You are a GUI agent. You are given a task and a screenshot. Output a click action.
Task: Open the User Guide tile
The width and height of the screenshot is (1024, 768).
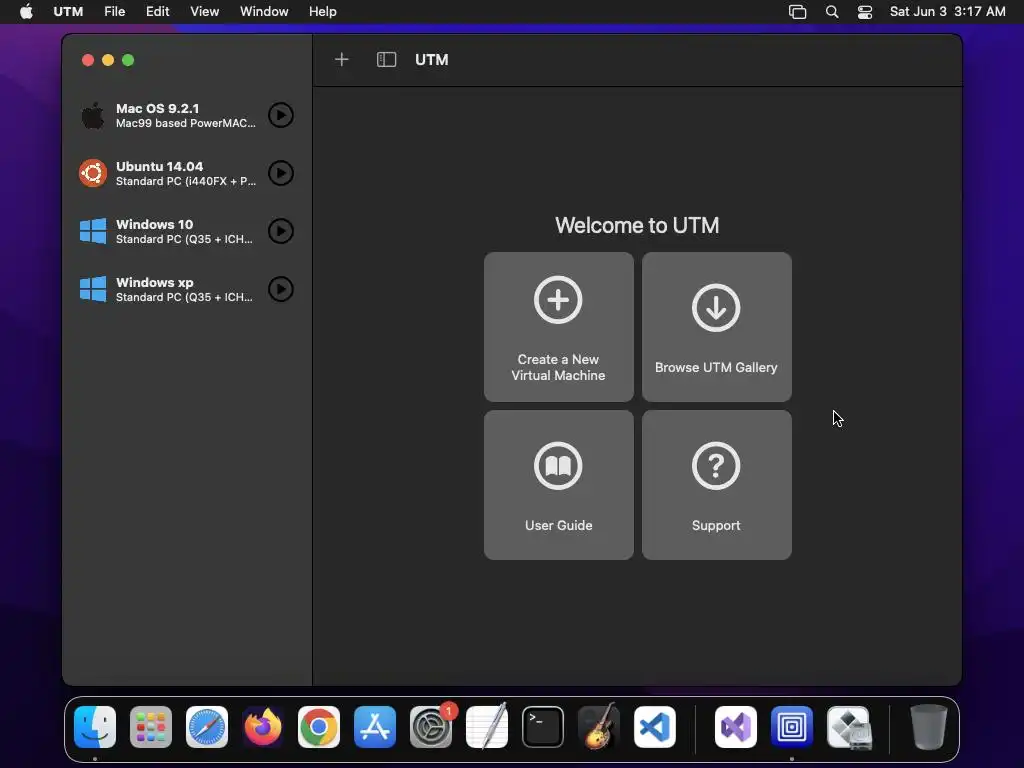click(558, 485)
